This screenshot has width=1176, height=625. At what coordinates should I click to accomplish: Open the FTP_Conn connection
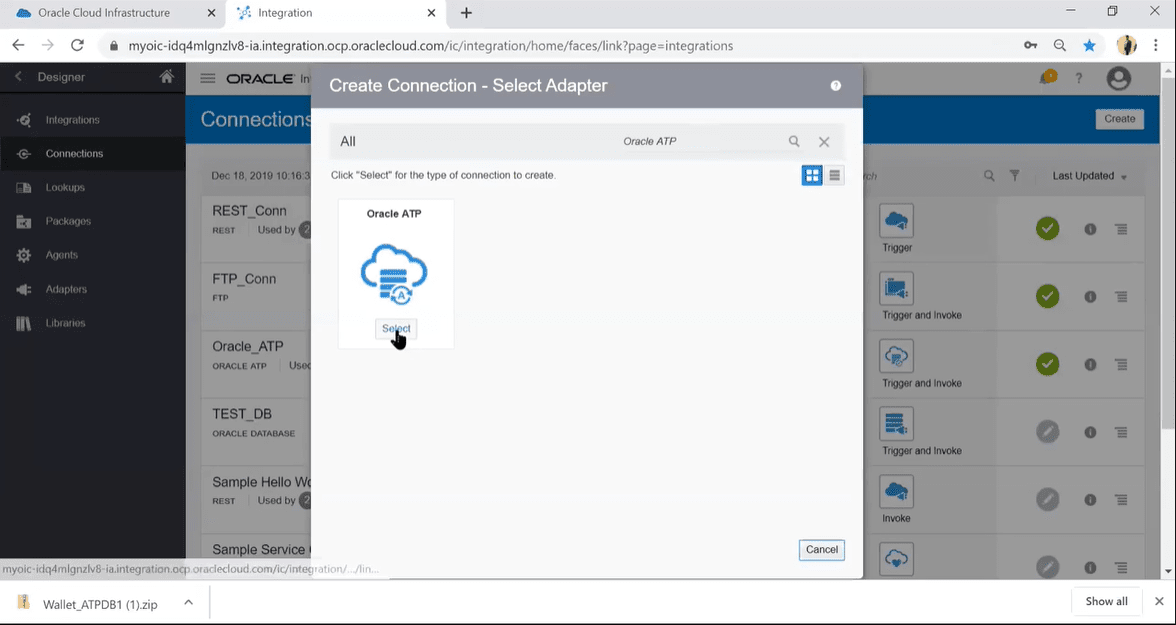[x=244, y=279]
